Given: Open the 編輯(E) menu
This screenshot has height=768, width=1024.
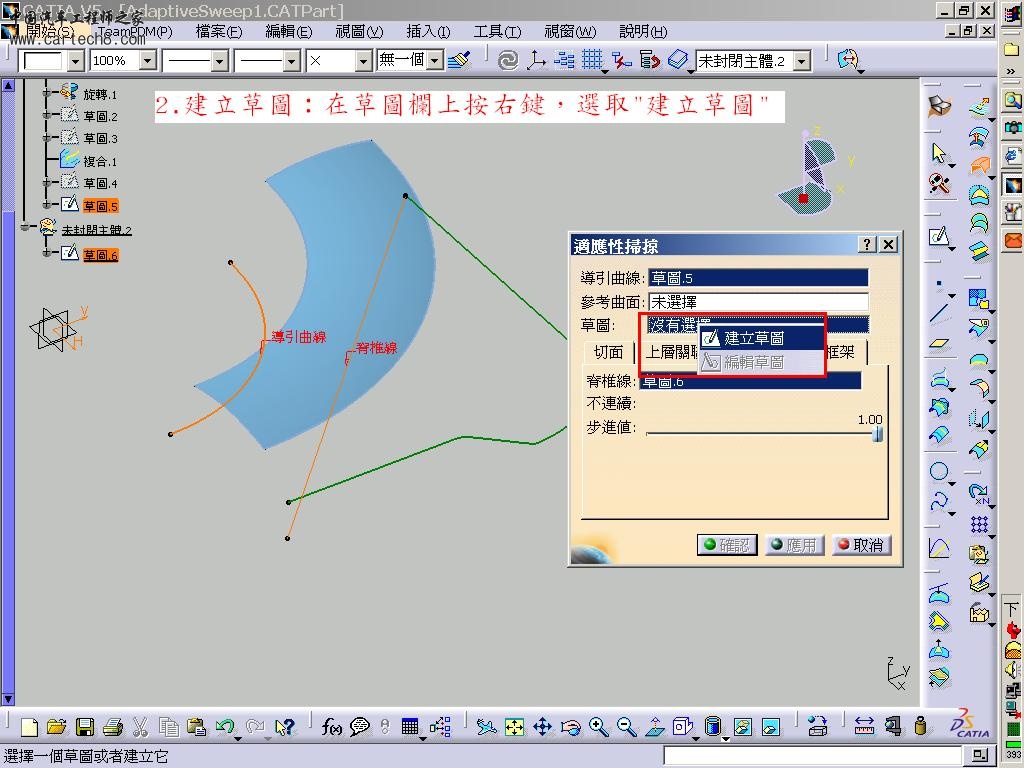Looking at the screenshot, I should [x=289, y=31].
